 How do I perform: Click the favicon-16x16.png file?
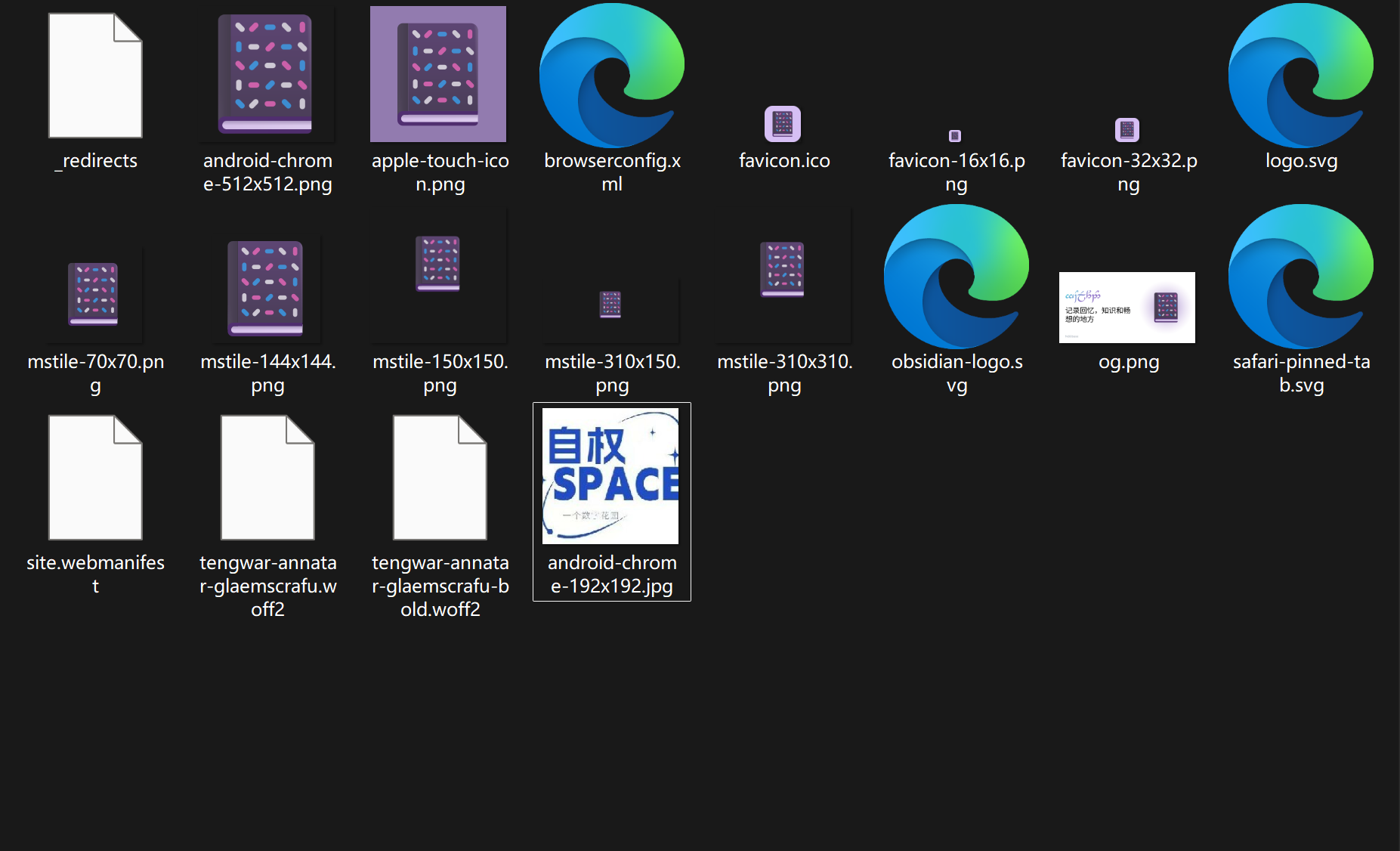tap(955, 136)
